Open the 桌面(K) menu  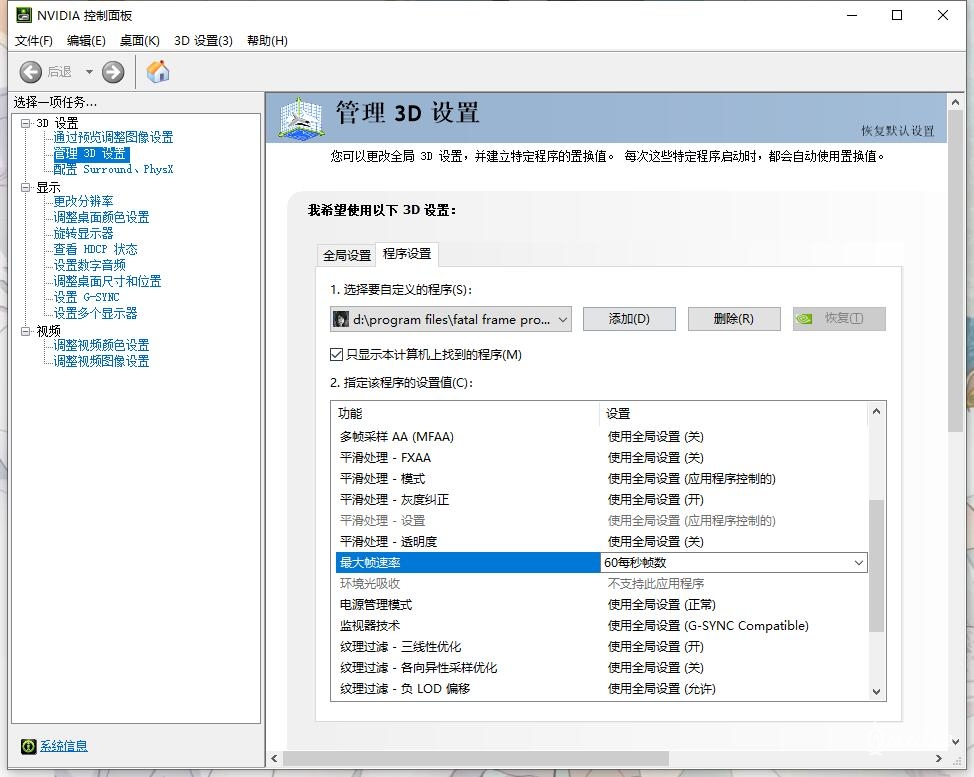139,41
